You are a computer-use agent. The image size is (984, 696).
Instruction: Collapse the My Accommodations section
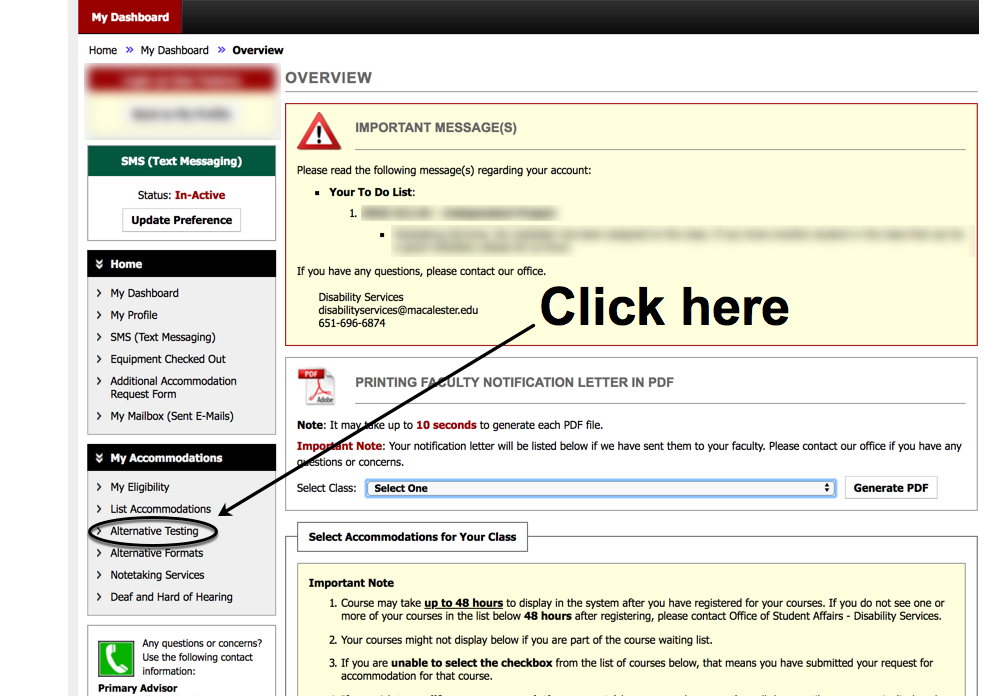pos(181,458)
